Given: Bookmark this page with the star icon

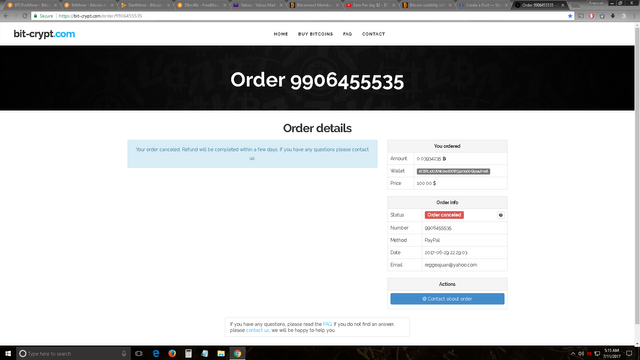Looking at the screenshot, I should [570, 16].
